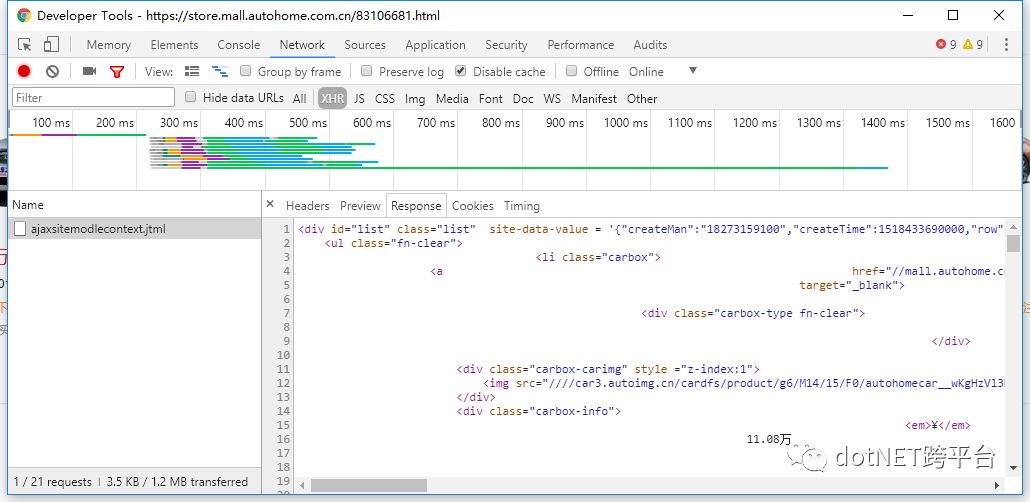Open the throttling dropdown arrow
The image size is (1030, 502).
692,71
